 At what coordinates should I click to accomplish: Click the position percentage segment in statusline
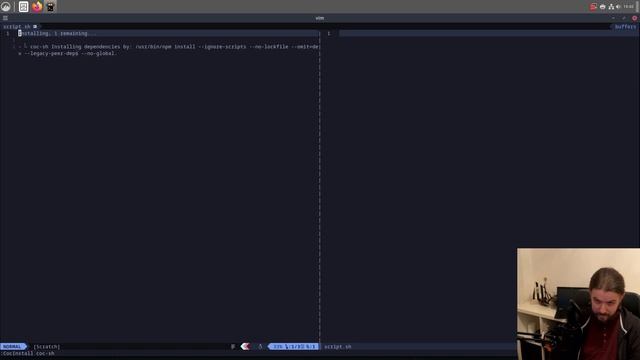(x=293, y=347)
